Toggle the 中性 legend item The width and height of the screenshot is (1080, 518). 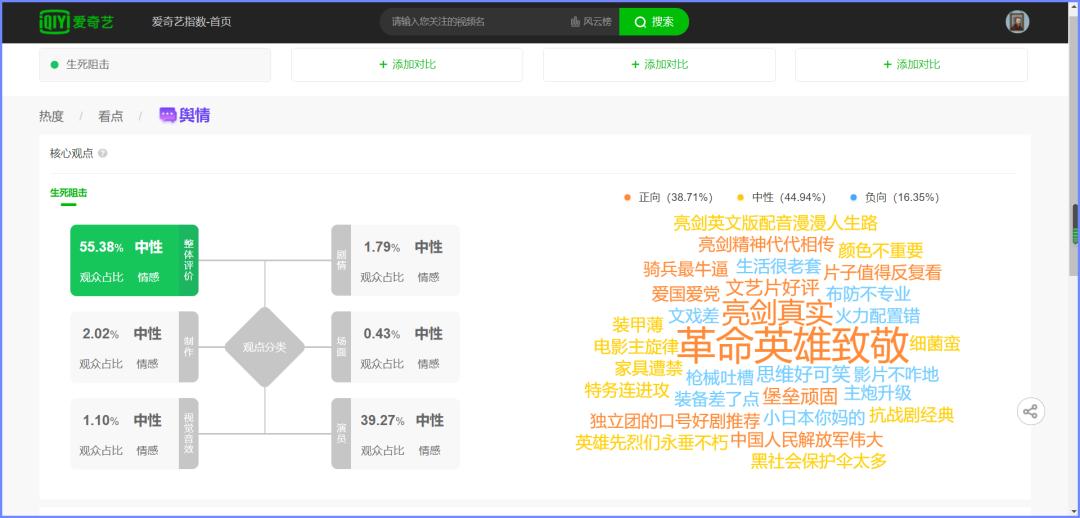780,198
